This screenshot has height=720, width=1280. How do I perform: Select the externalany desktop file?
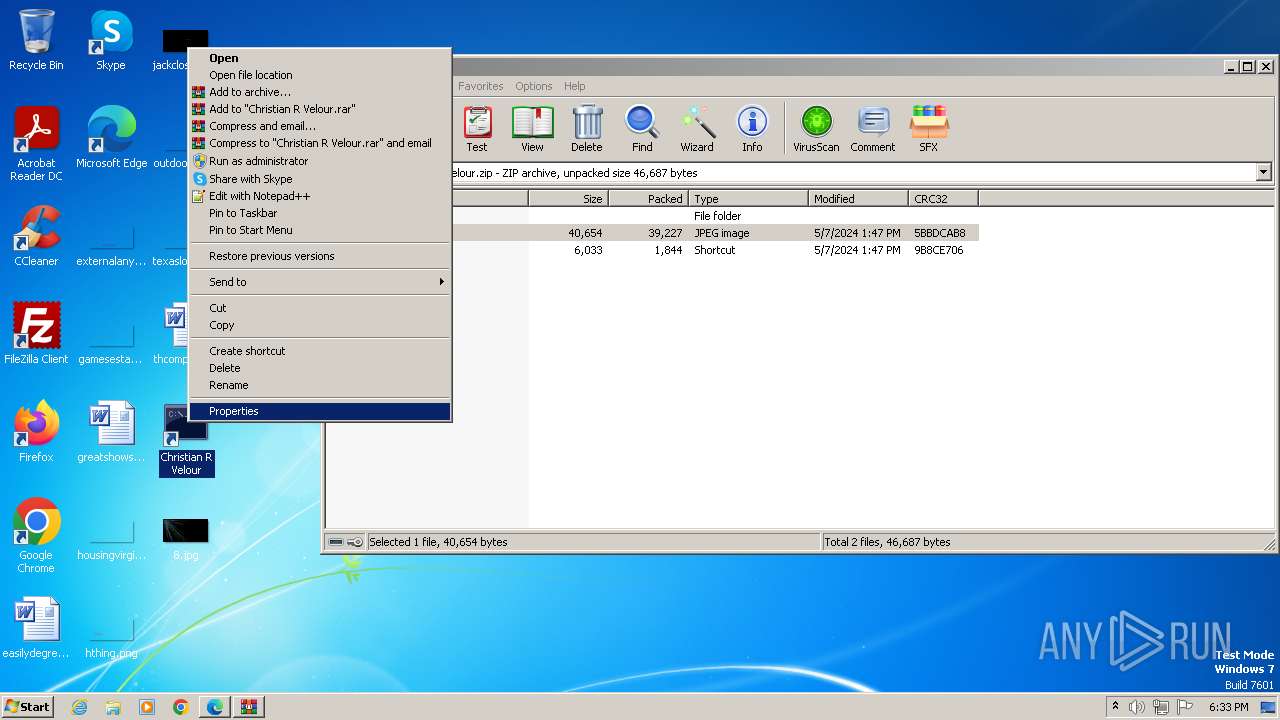111,244
